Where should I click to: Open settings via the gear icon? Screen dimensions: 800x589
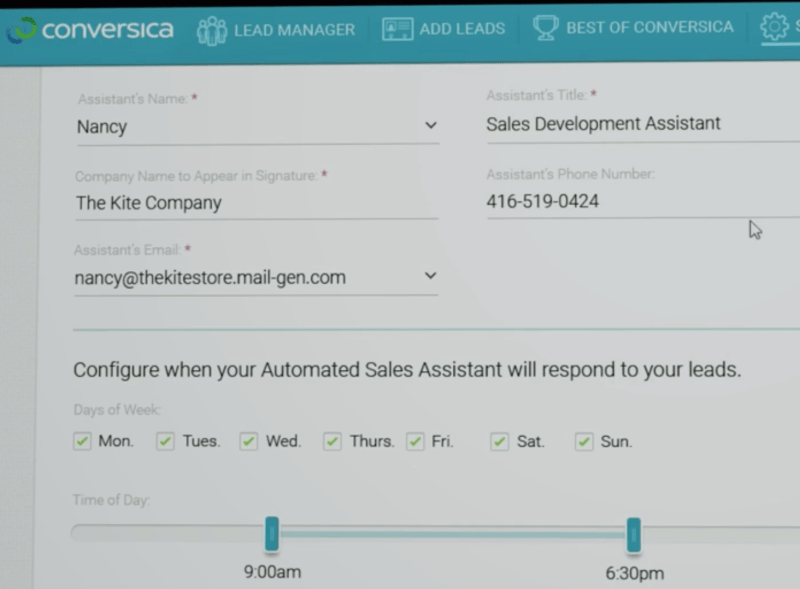(x=774, y=28)
